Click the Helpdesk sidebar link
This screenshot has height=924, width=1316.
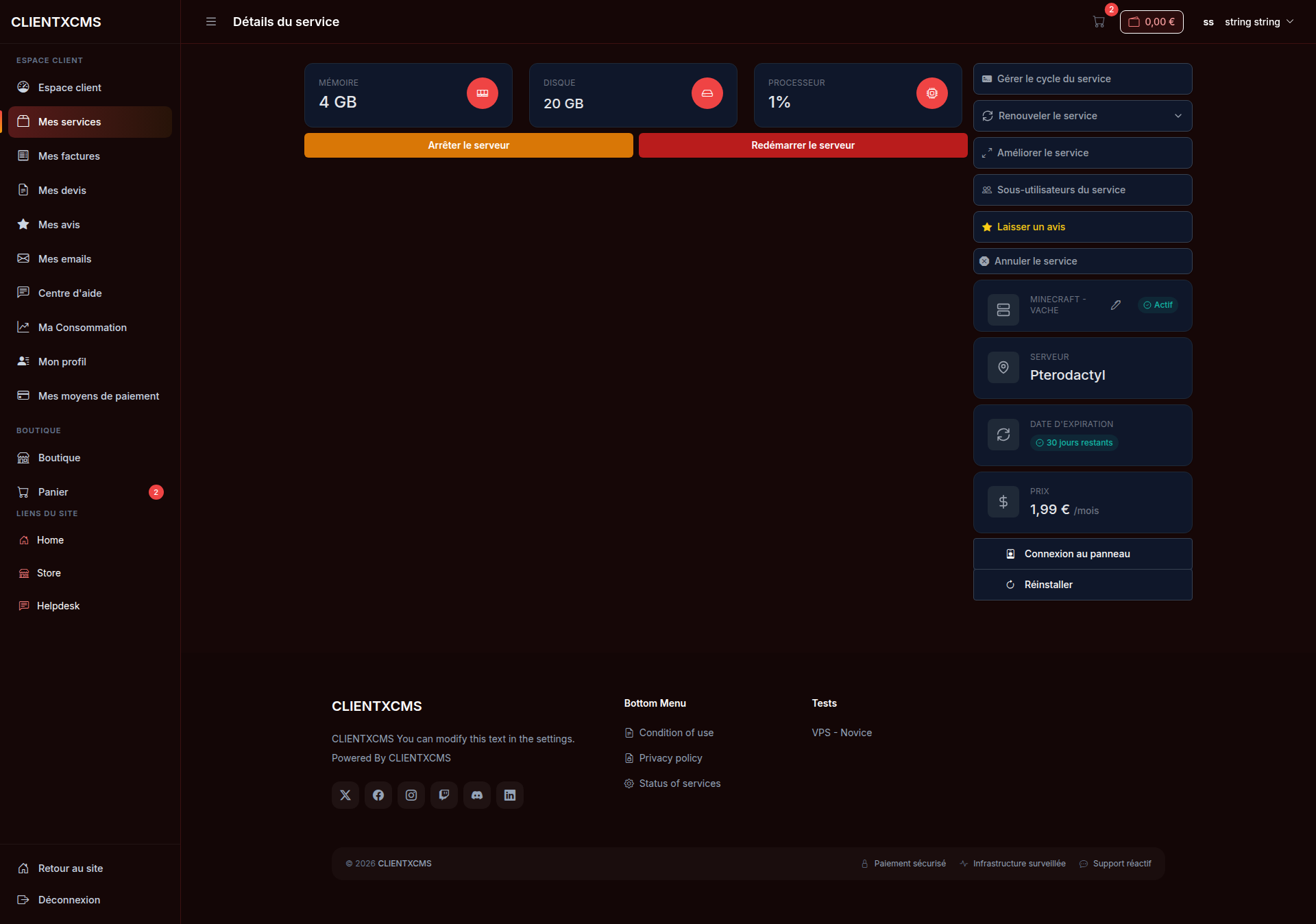(x=90, y=606)
